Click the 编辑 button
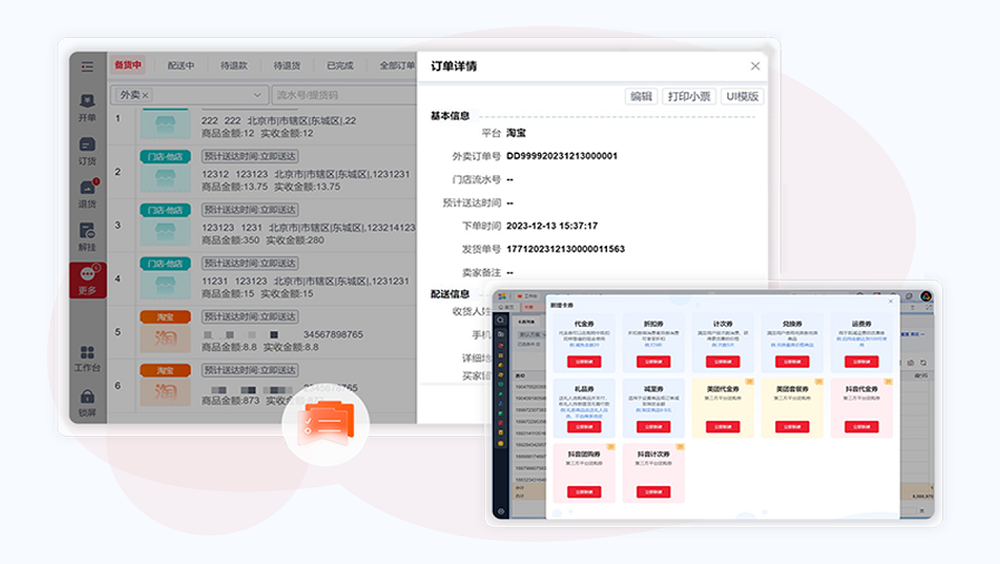Screen dimensions: 1000x564 click(641, 96)
